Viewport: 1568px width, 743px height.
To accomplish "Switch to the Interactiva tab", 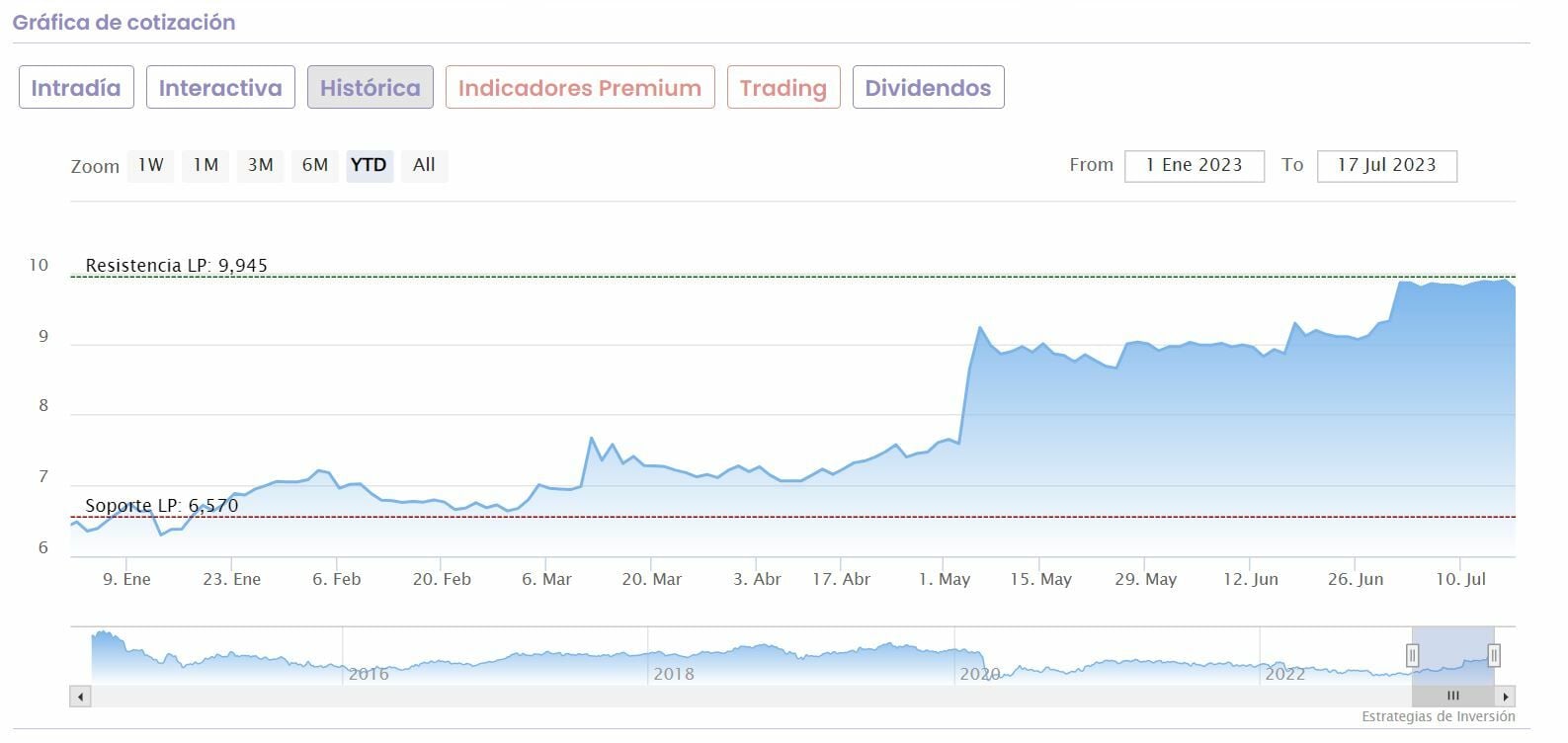I will 220,88.
